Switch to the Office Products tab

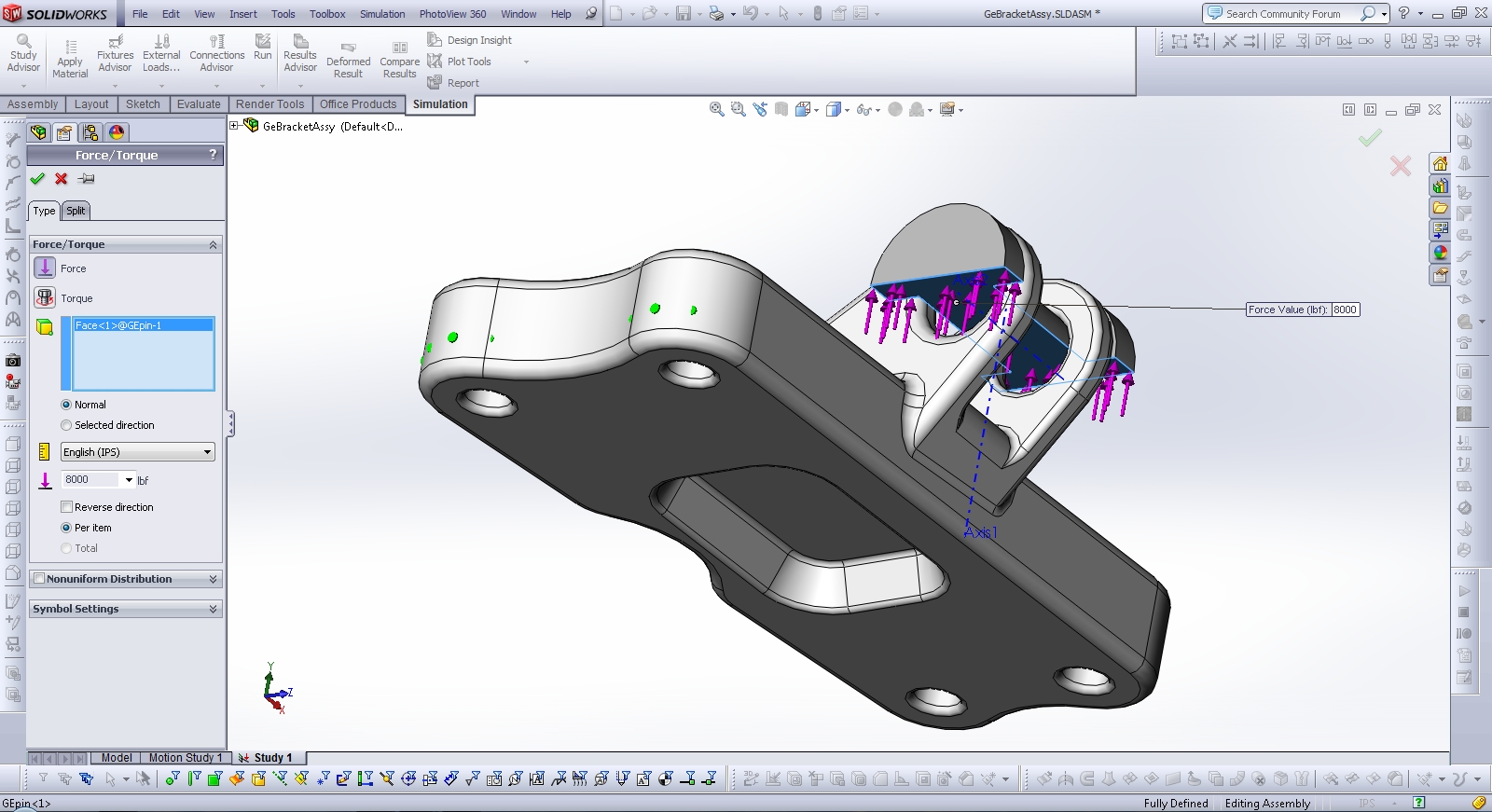pyautogui.click(x=358, y=104)
